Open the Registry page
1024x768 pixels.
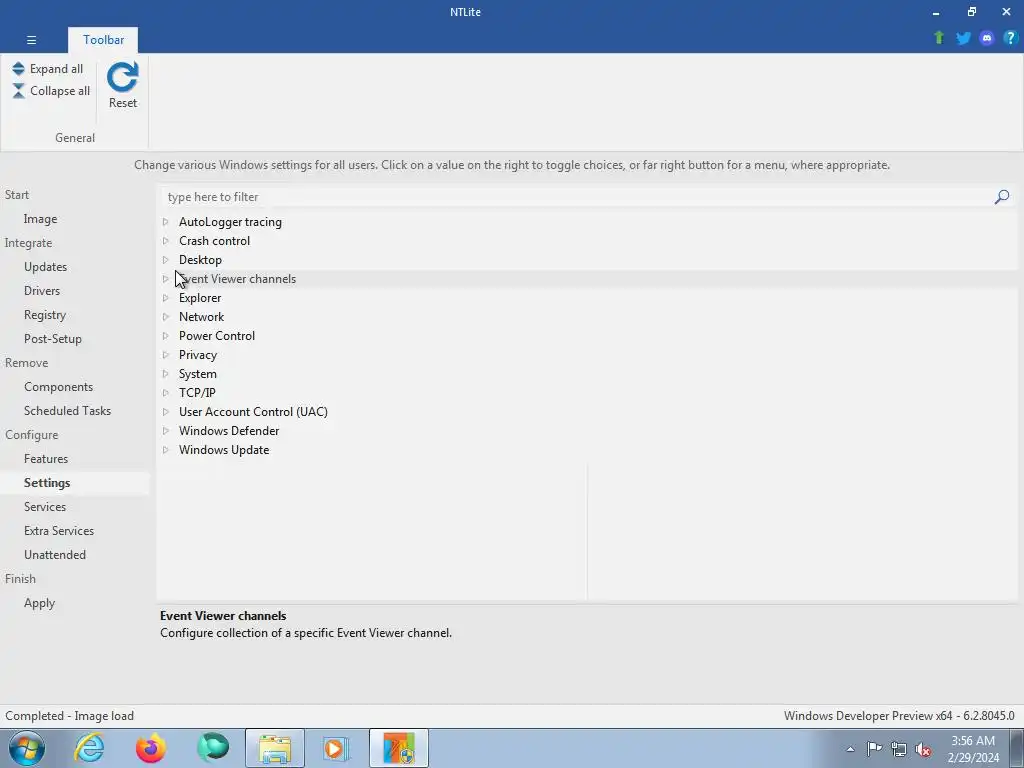[45, 315]
